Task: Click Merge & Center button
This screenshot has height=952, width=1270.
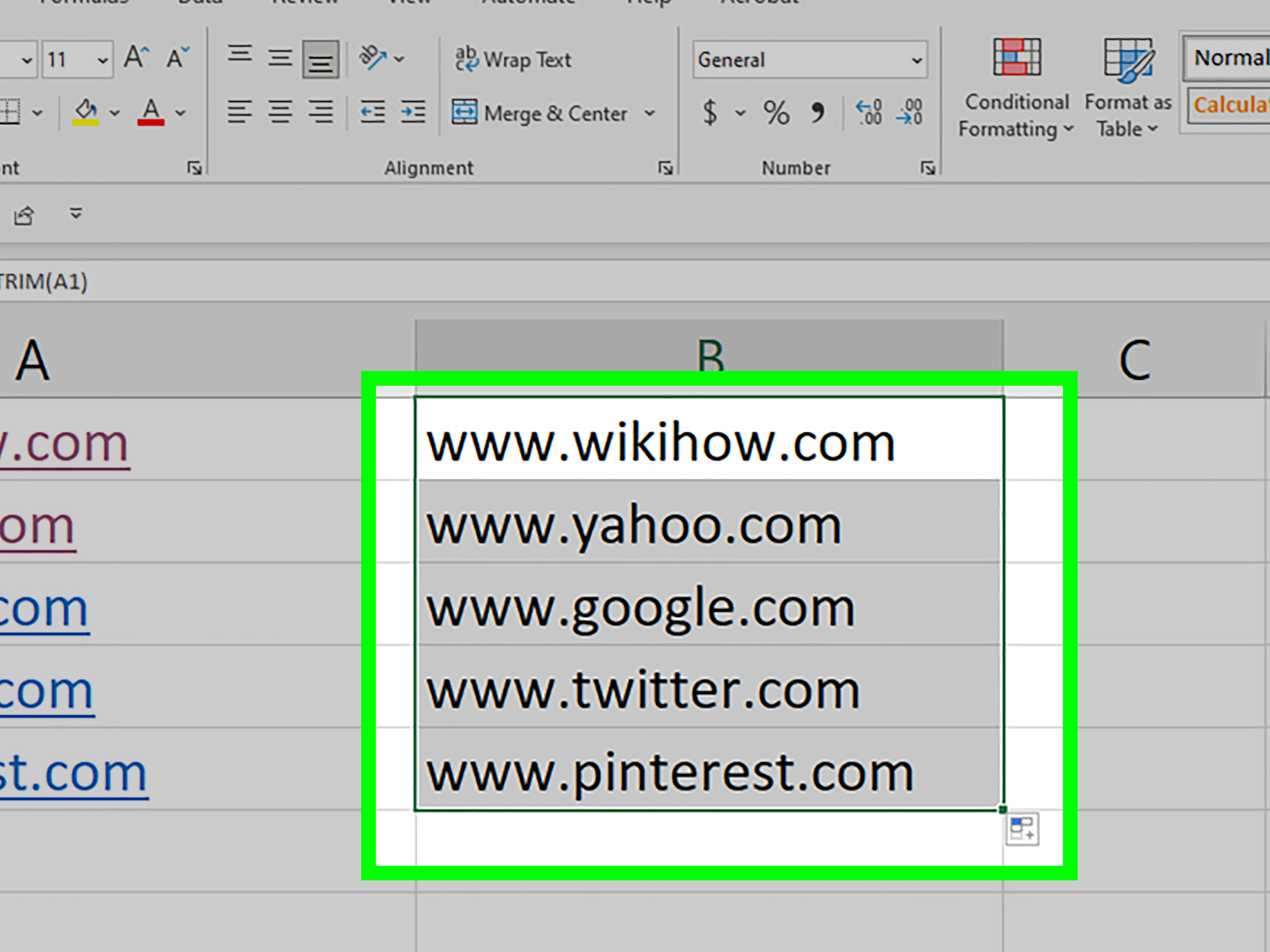Action: pyautogui.click(x=540, y=113)
